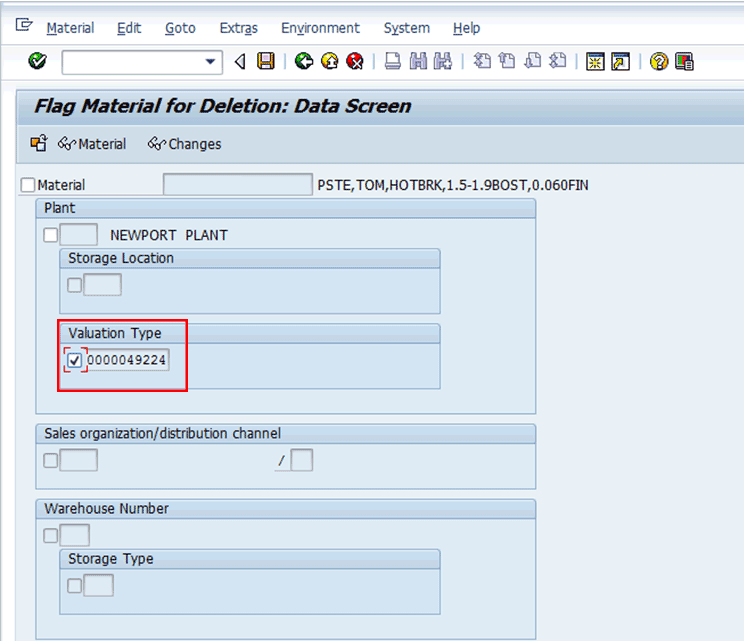744x641 pixels.
Task: Go to Last Page icon
Action: click(x=558, y=61)
